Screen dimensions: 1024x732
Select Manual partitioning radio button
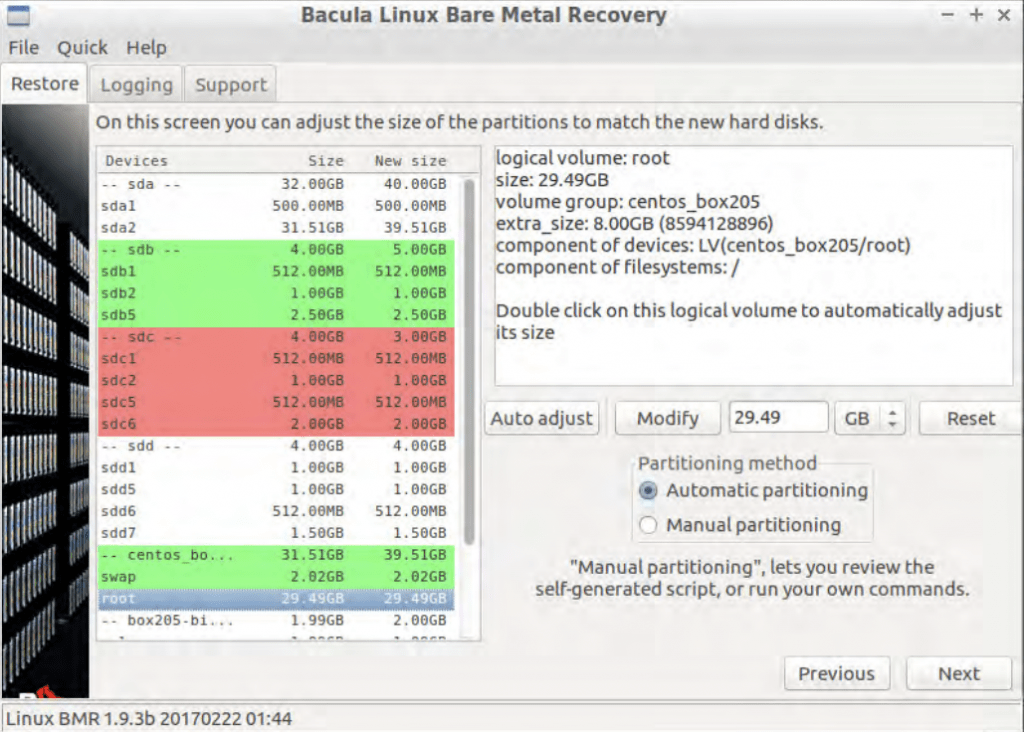[x=649, y=525]
